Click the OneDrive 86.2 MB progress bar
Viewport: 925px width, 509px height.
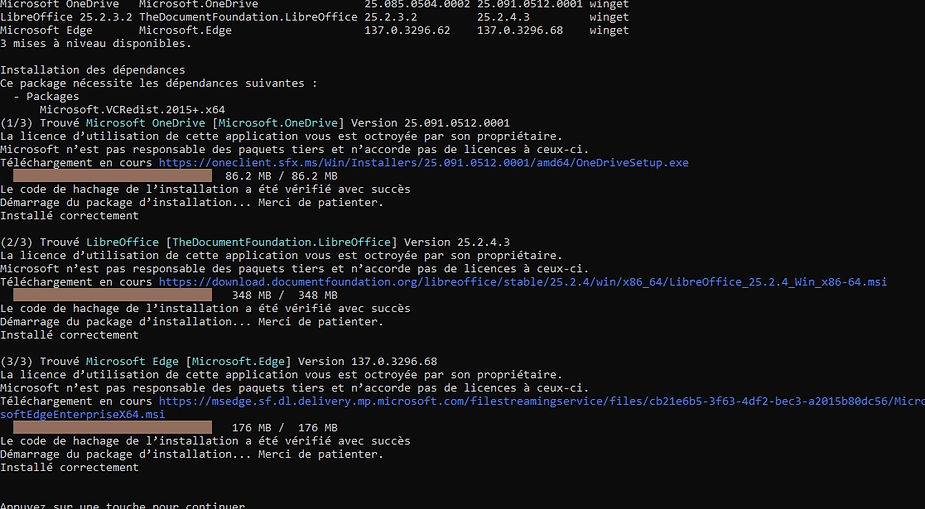(112, 176)
